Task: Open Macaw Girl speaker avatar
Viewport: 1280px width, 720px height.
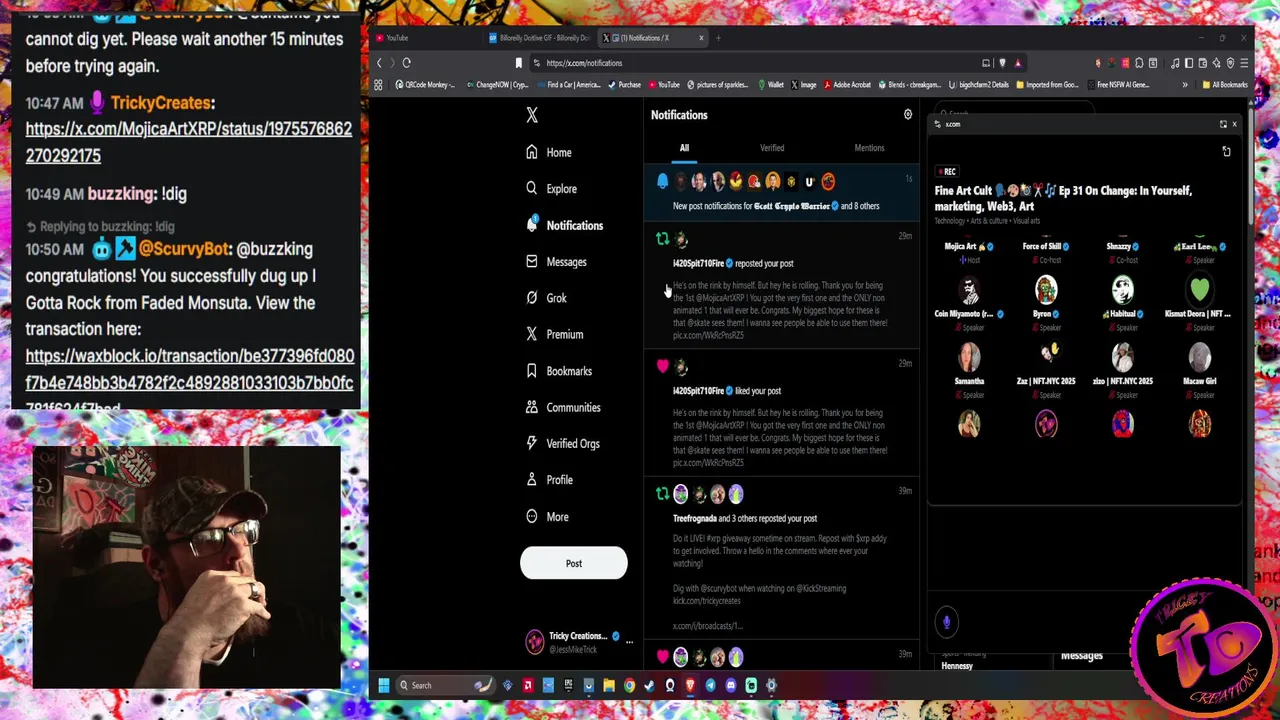Action: point(1199,357)
